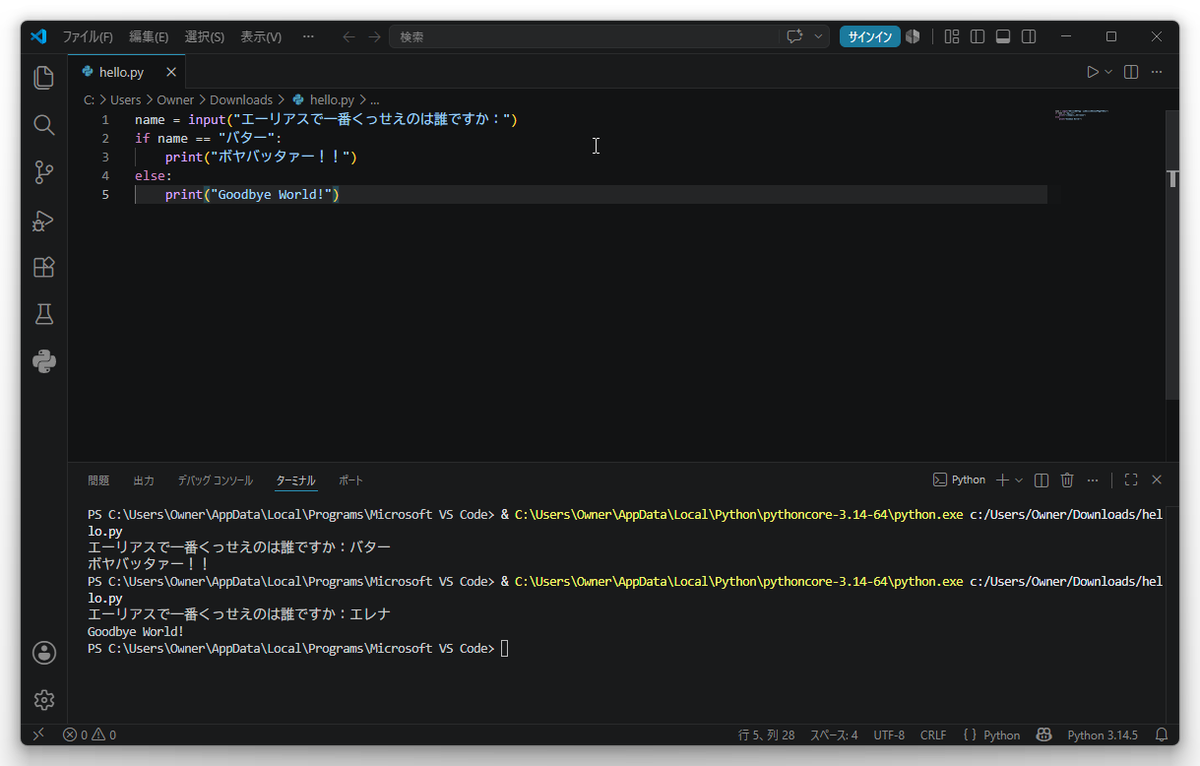Open the Manage gear menu
The image size is (1200, 766).
[x=44, y=700]
